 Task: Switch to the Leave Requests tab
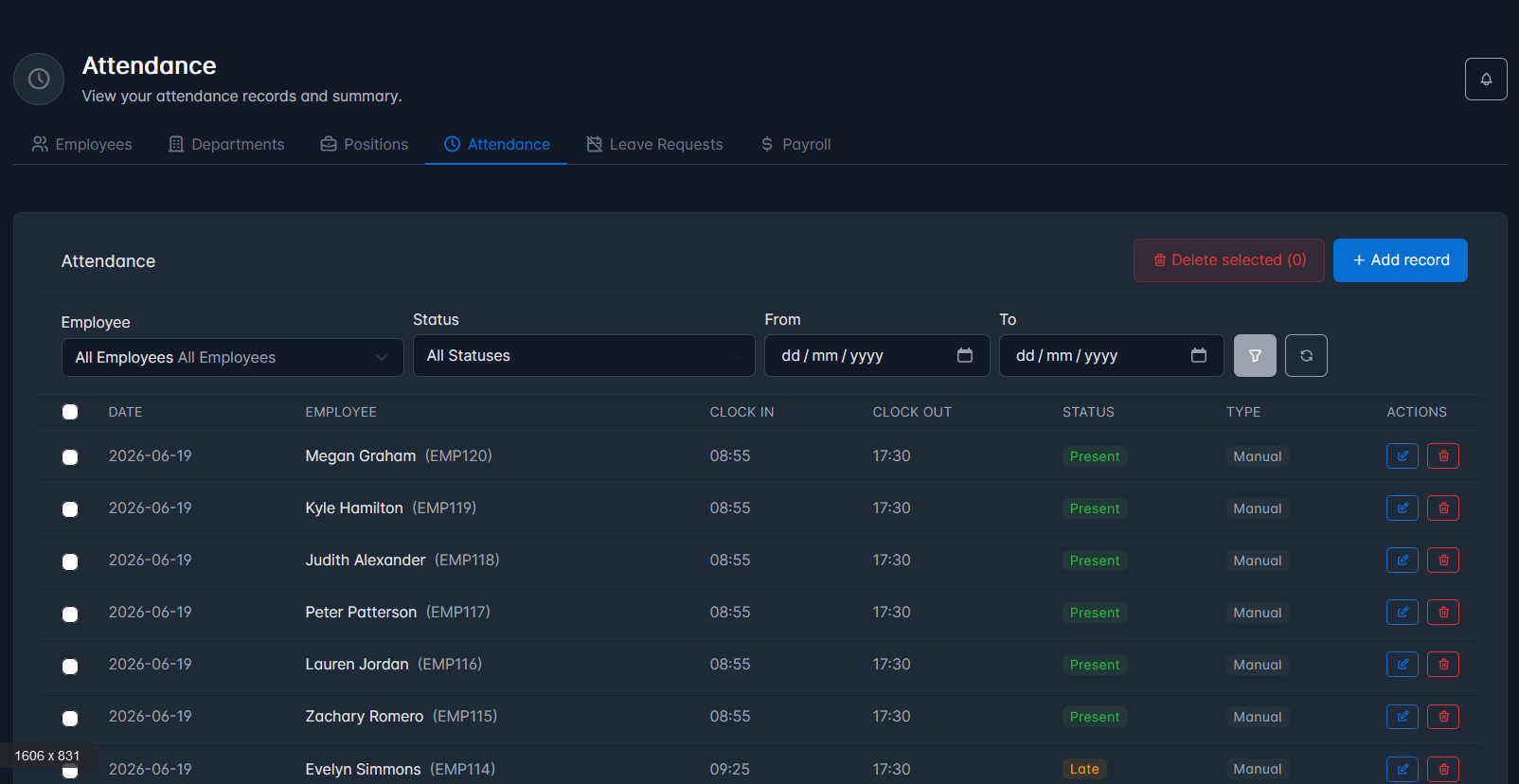654,144
